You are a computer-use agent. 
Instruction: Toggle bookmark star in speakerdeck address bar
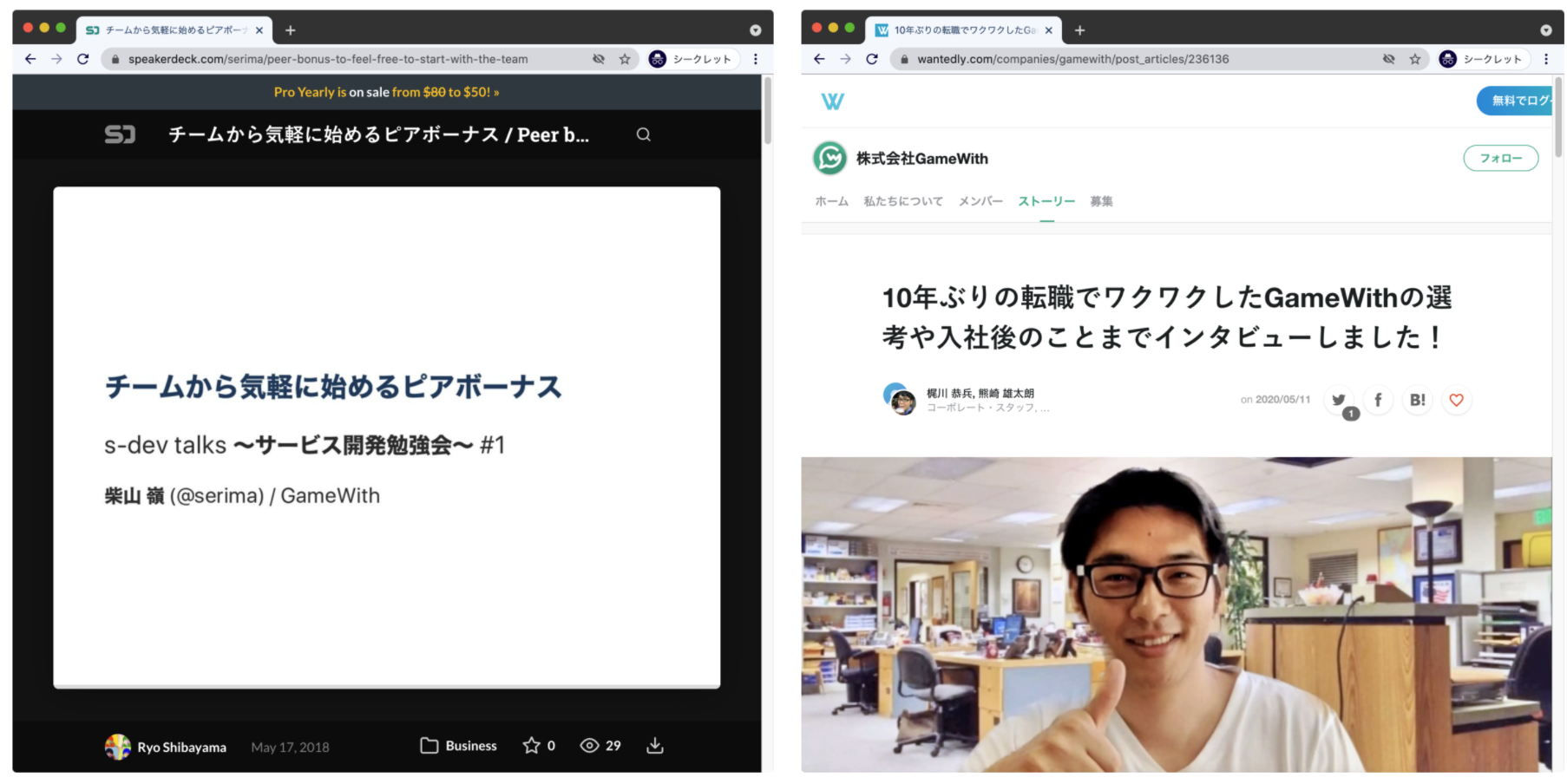625,59
